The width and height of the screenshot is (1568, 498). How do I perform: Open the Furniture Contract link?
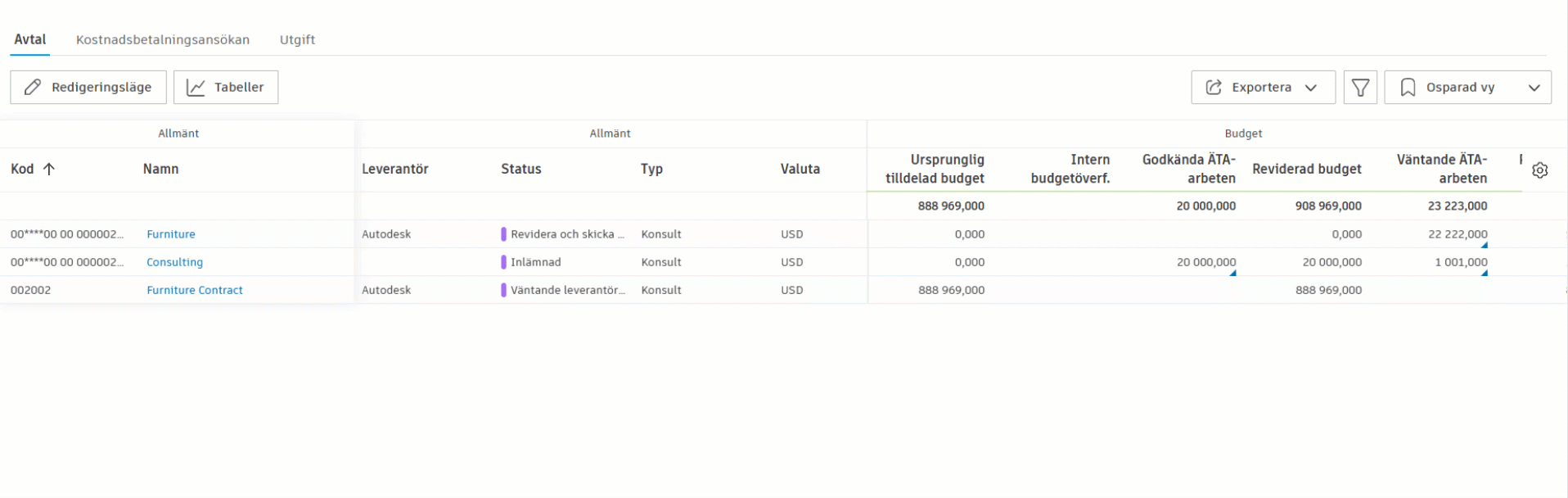pos(195,290)
